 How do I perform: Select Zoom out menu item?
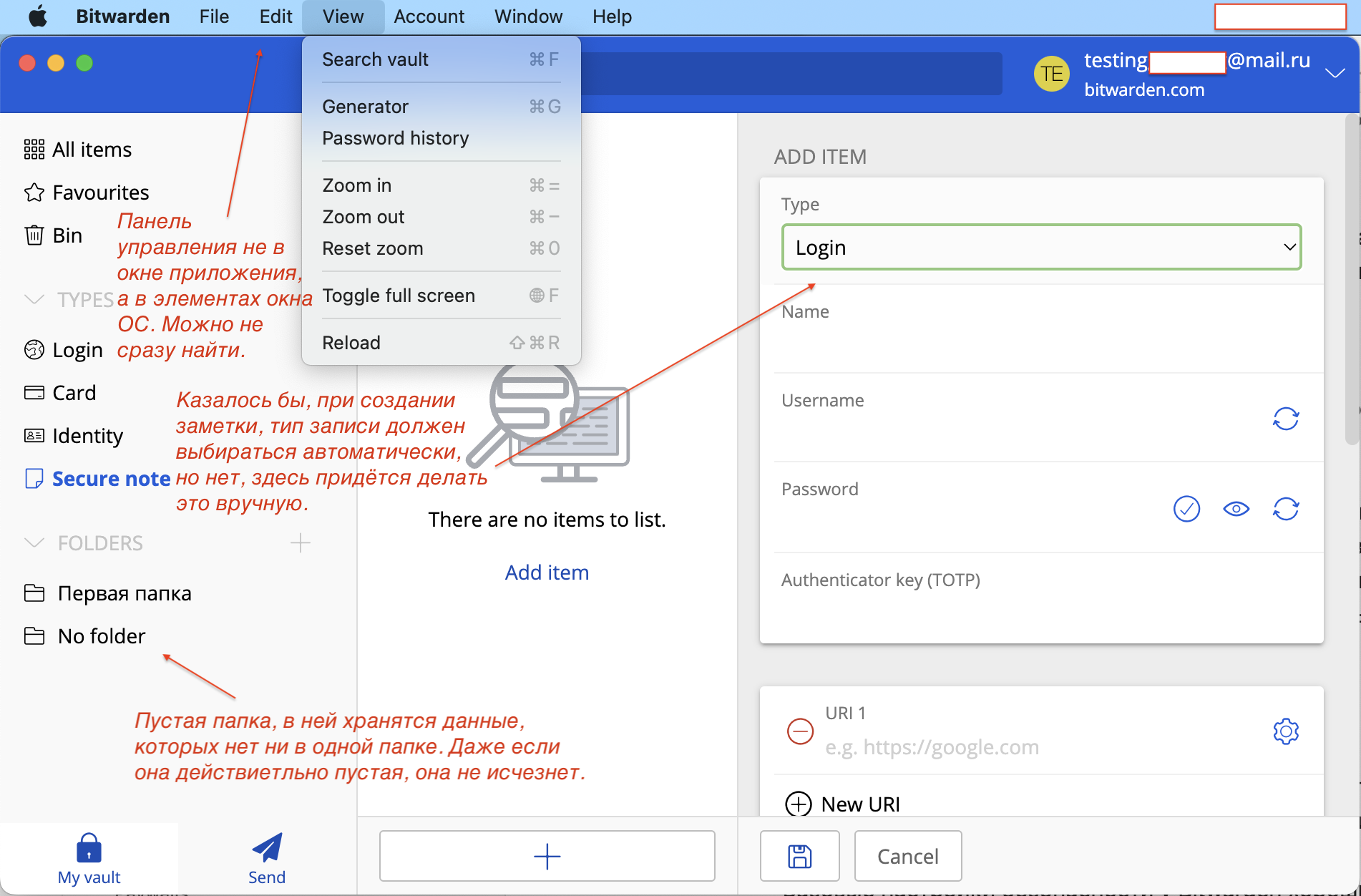tap(441, 217)
